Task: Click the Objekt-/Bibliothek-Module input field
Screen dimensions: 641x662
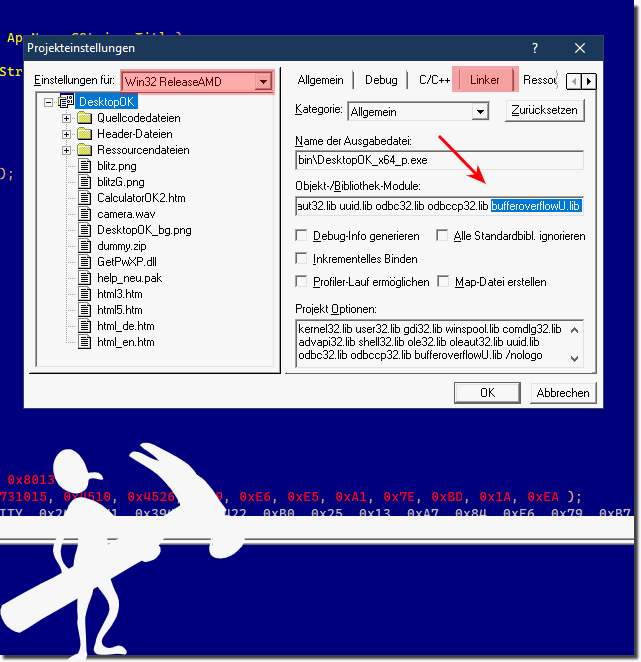Action: tap(440, 206)
